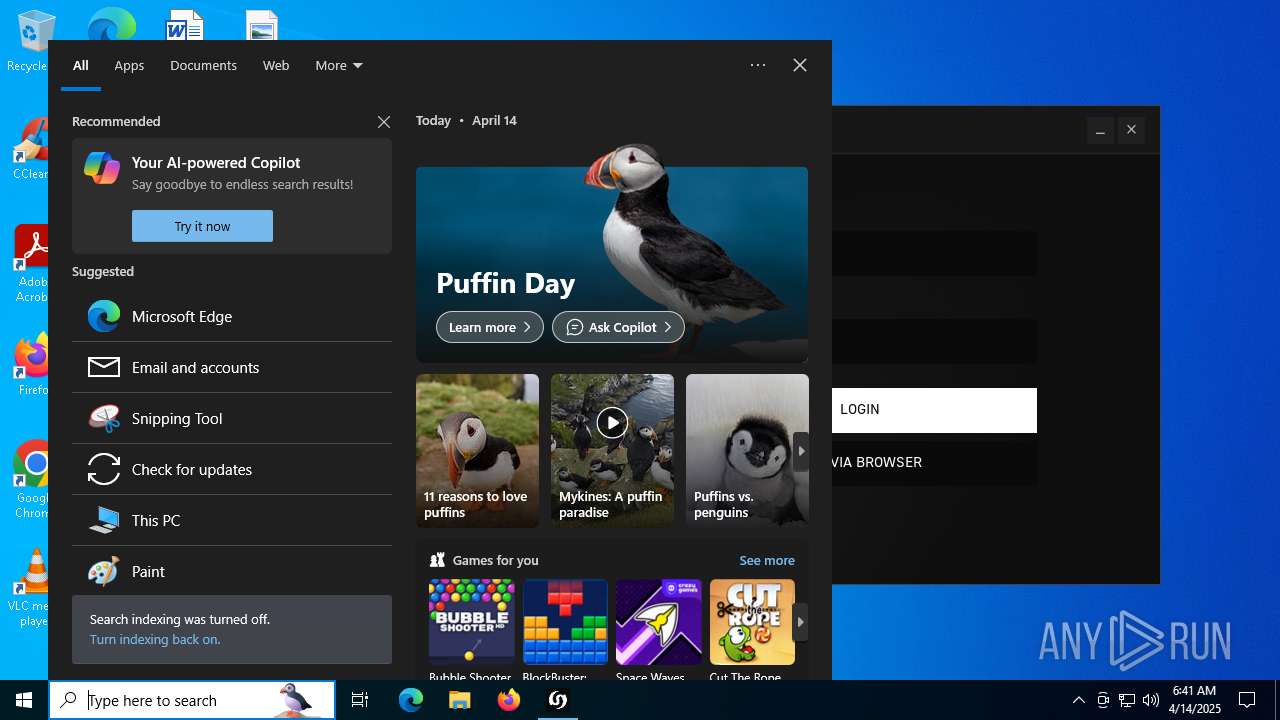Image resolution: width=1280 pixels, height=720 pixels.
Task: Click the running app icon after Firefox in taskbar
Action: 558,700
